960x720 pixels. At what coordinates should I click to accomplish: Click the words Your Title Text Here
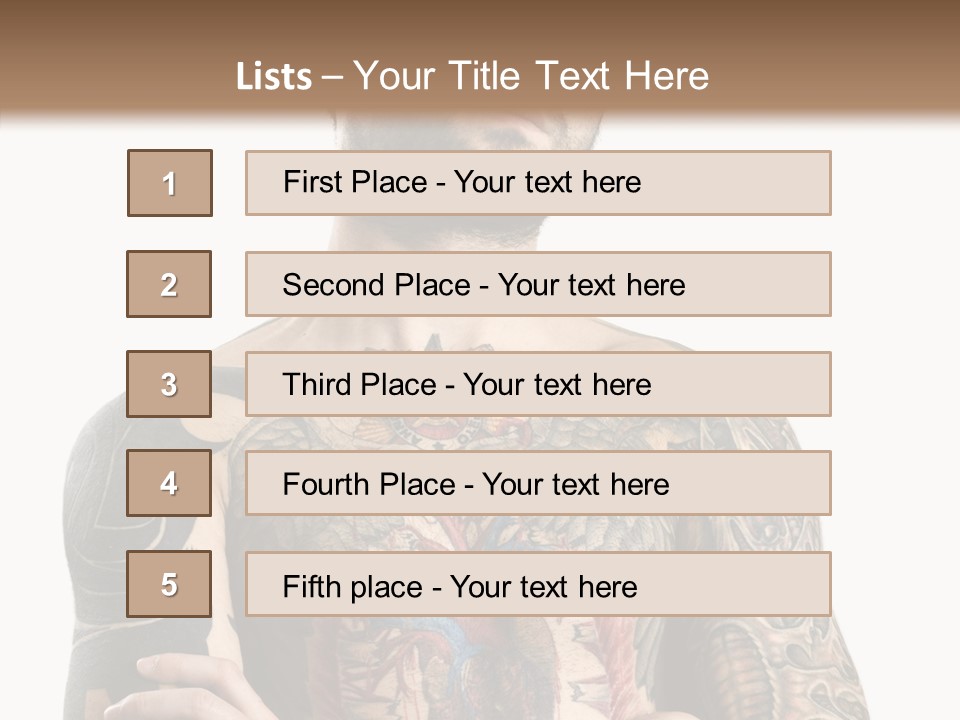coord(531,77)
